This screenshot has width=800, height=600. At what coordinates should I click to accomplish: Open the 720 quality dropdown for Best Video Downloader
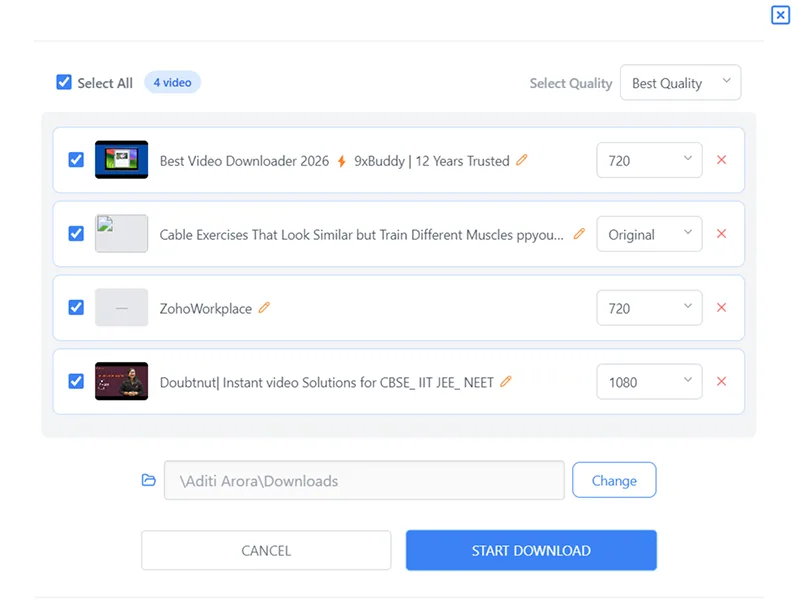pyautogui.click(x=648, y=160)
